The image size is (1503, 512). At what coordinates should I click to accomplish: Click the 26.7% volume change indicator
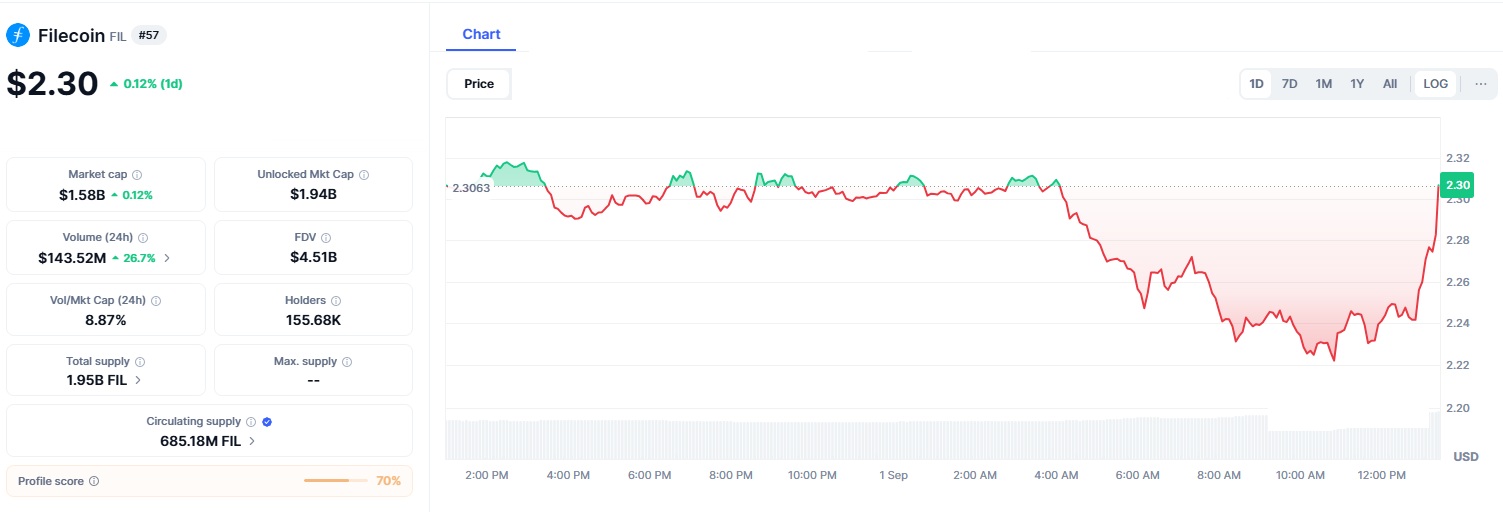(135, 258)
